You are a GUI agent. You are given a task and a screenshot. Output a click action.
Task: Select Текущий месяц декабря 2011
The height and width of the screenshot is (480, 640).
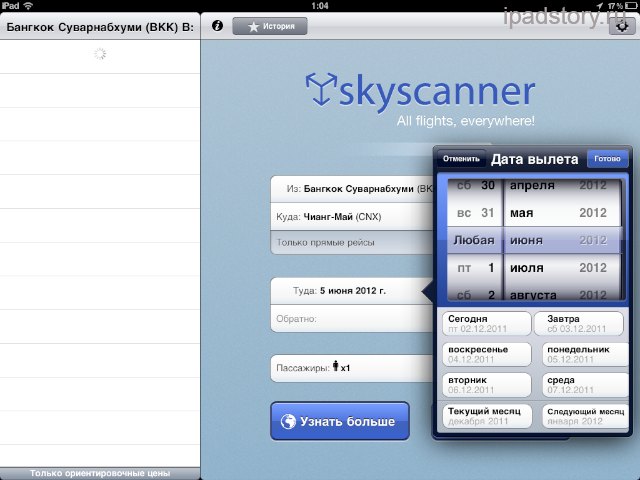pyautogui.click(x=487, y=416)
